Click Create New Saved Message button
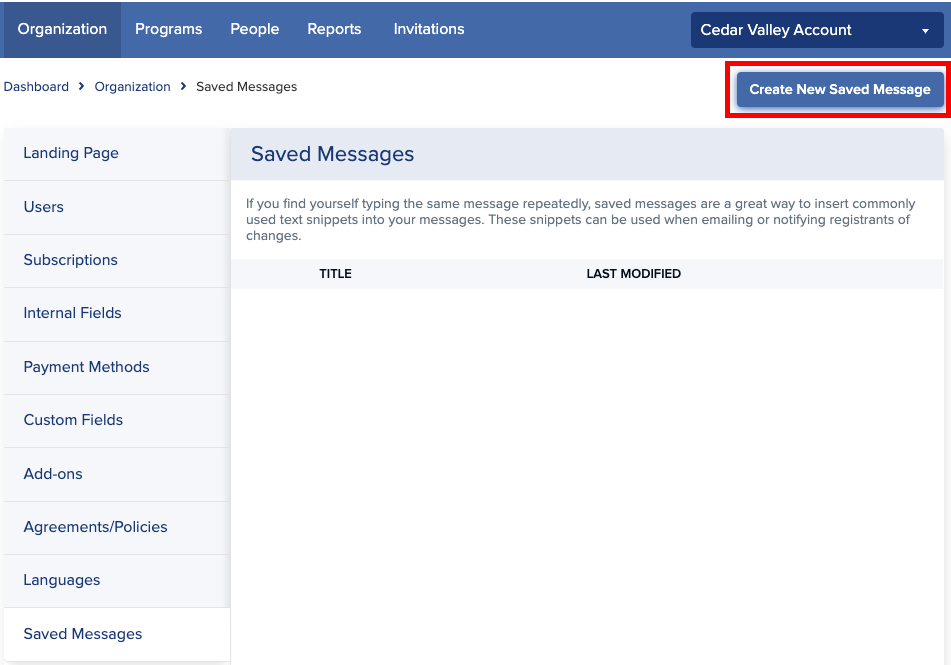Viewport: 951px width, 665px height. click(x=840, y=89)
